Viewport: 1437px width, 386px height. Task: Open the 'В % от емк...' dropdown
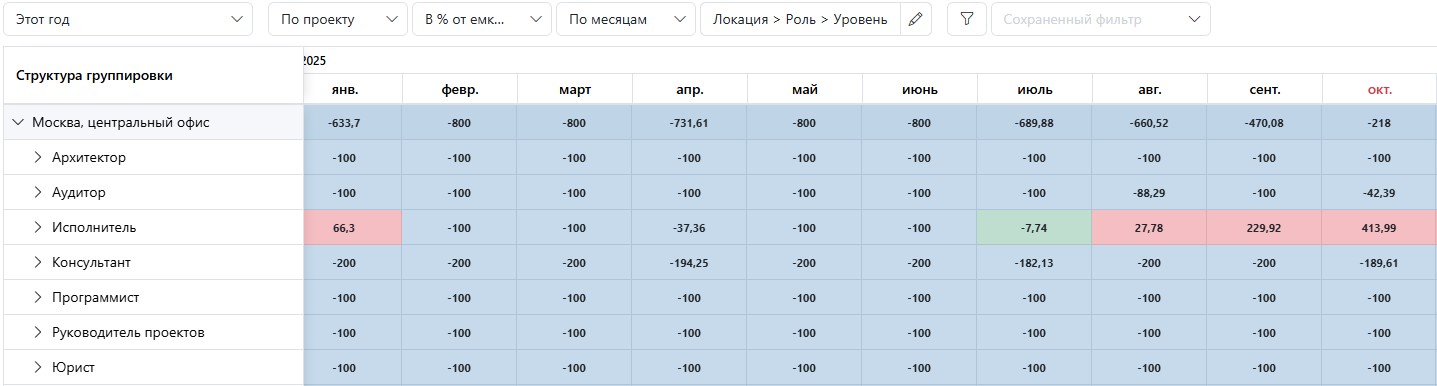(482, 19)
